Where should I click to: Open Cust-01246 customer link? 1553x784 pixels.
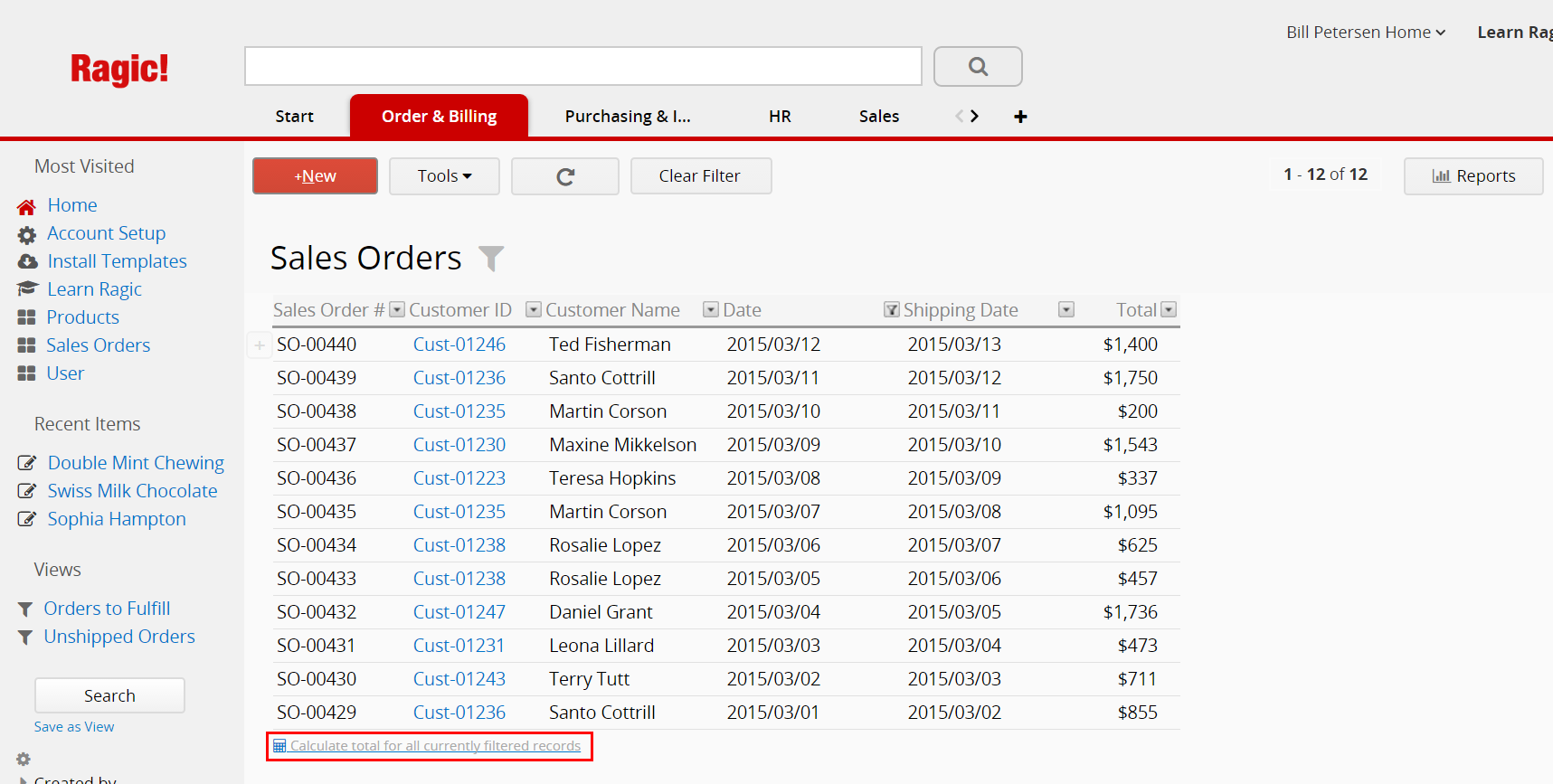coord(459,345)
